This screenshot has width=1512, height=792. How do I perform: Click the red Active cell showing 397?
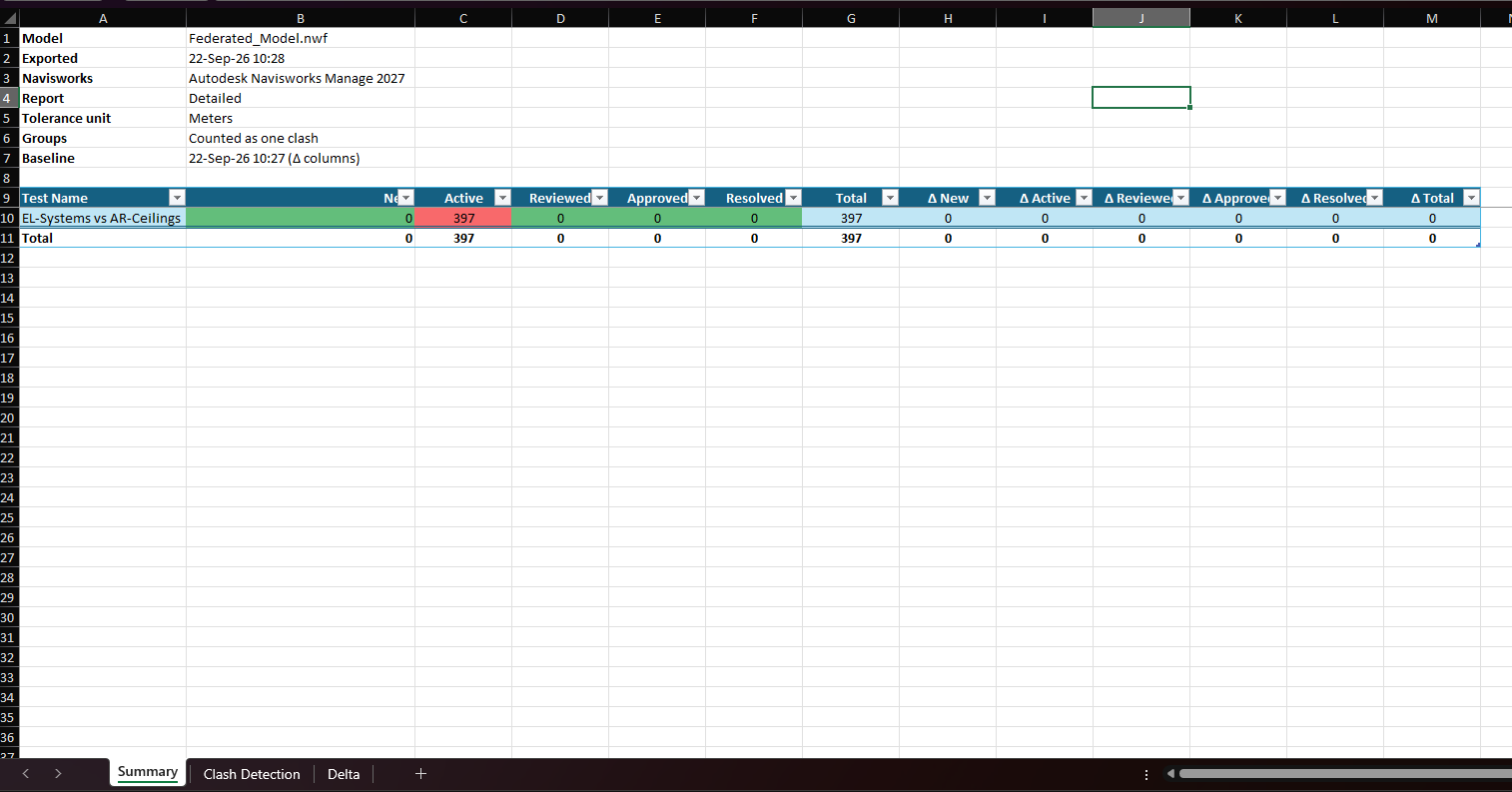[463, 218]
